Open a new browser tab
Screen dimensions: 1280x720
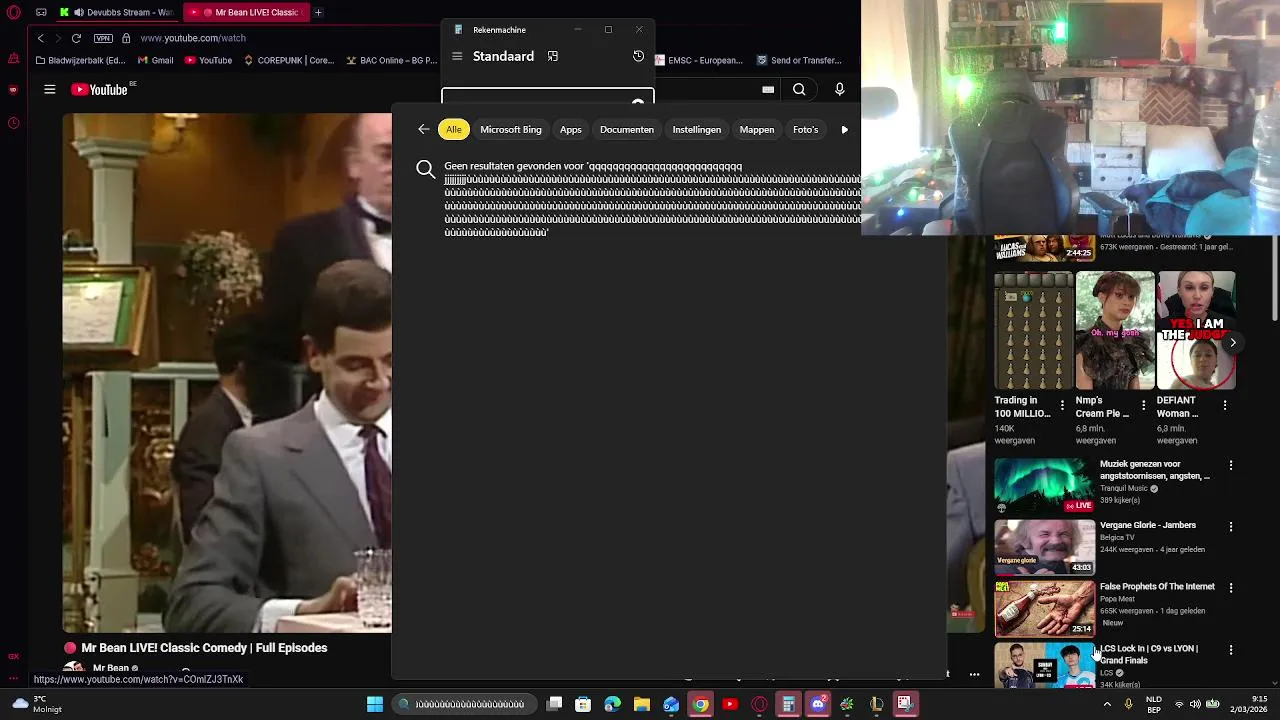point(318,12)
